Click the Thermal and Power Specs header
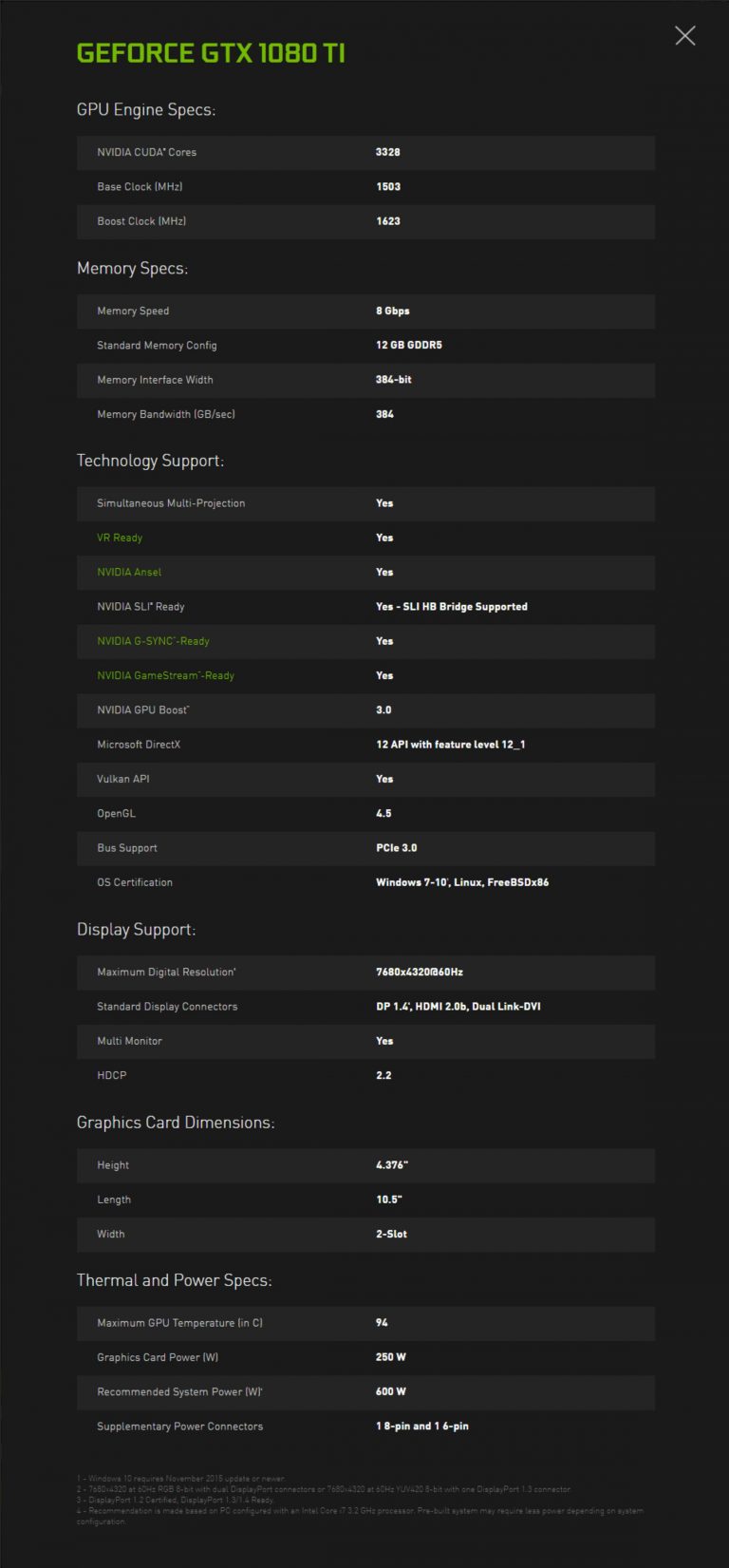The height and width of the screenshot is (1568, 729). (174, 1280)
